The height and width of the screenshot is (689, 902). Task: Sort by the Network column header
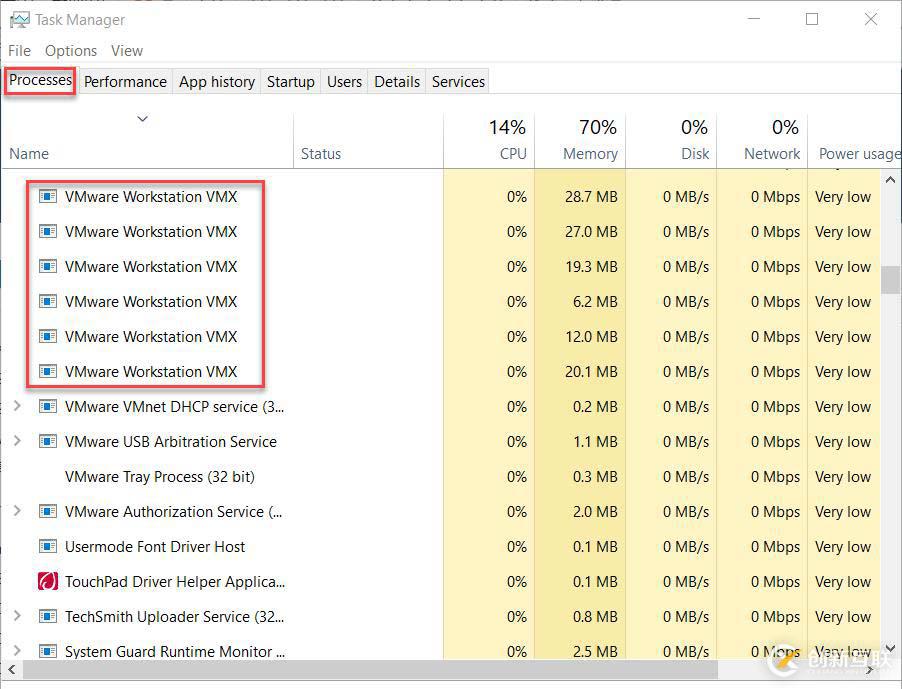[x=762, y=141]
